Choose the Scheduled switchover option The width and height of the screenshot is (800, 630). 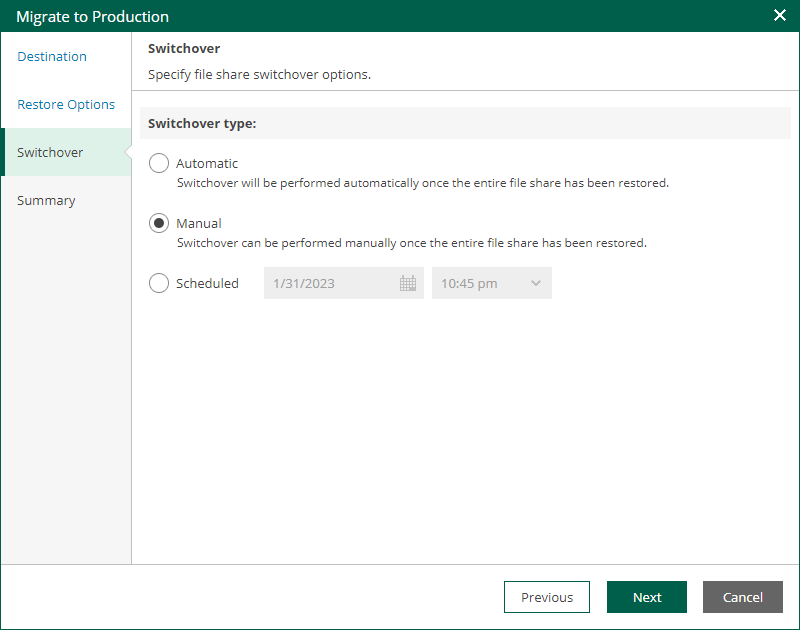point(159,283)
